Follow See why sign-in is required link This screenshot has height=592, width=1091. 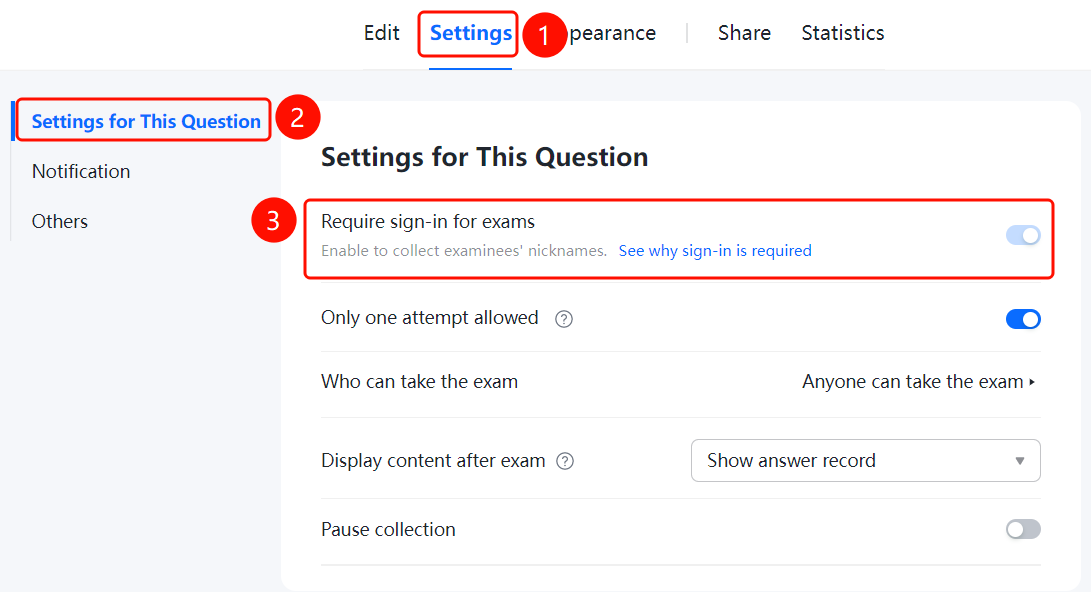(x=715, y=250)
